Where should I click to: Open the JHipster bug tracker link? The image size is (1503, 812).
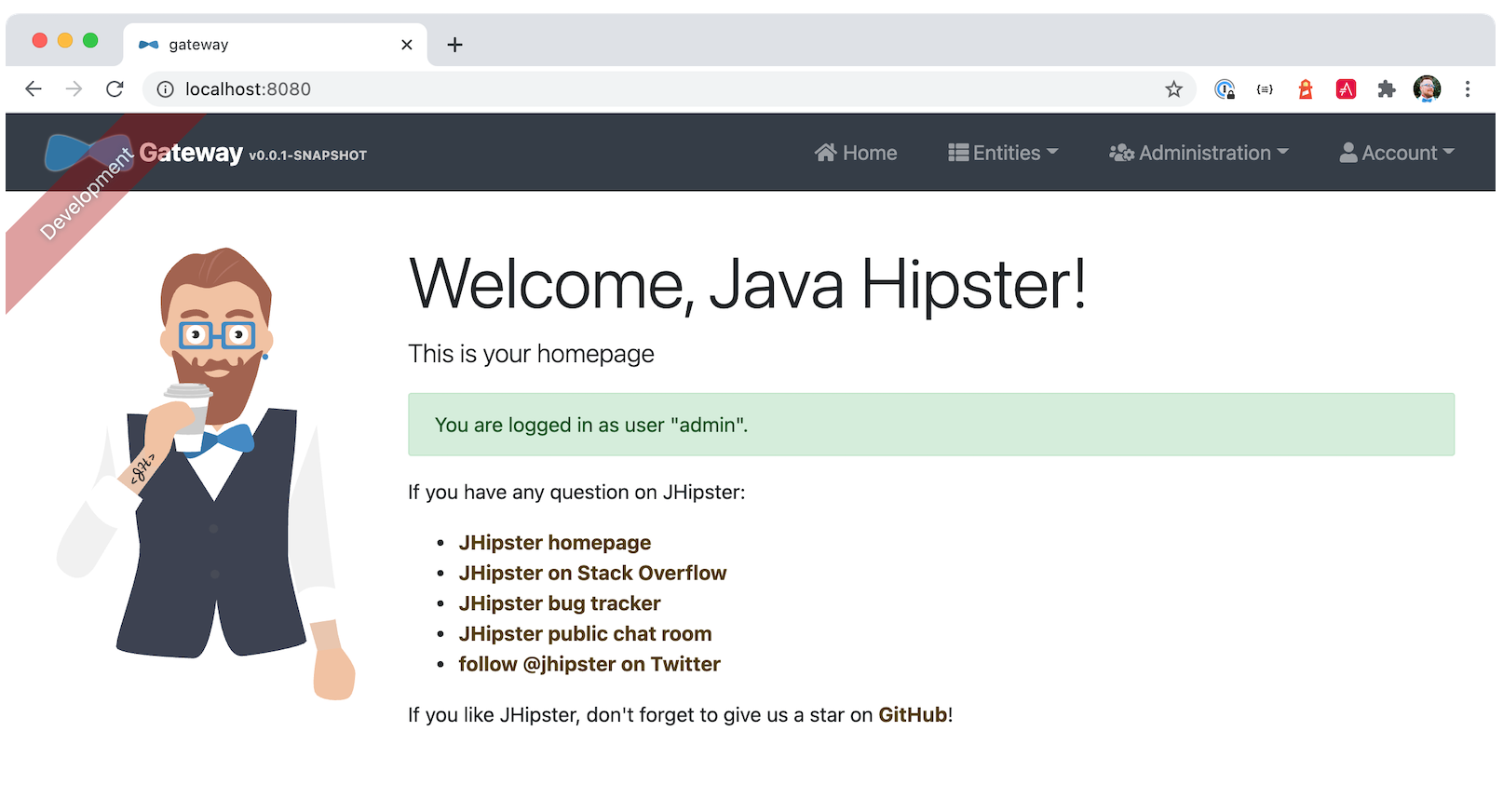tap(559, 603)
